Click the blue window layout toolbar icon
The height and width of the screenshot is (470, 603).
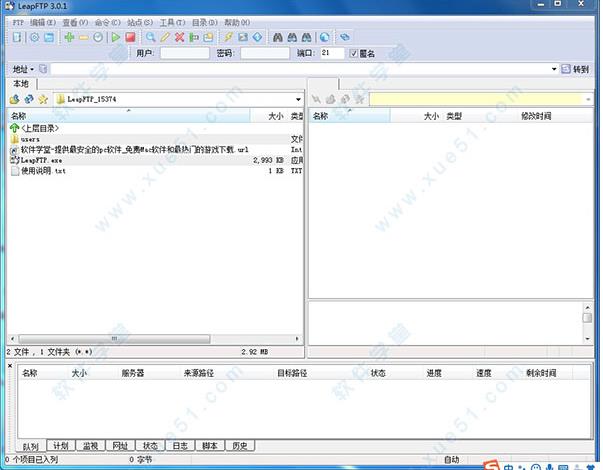coord(49,37)
